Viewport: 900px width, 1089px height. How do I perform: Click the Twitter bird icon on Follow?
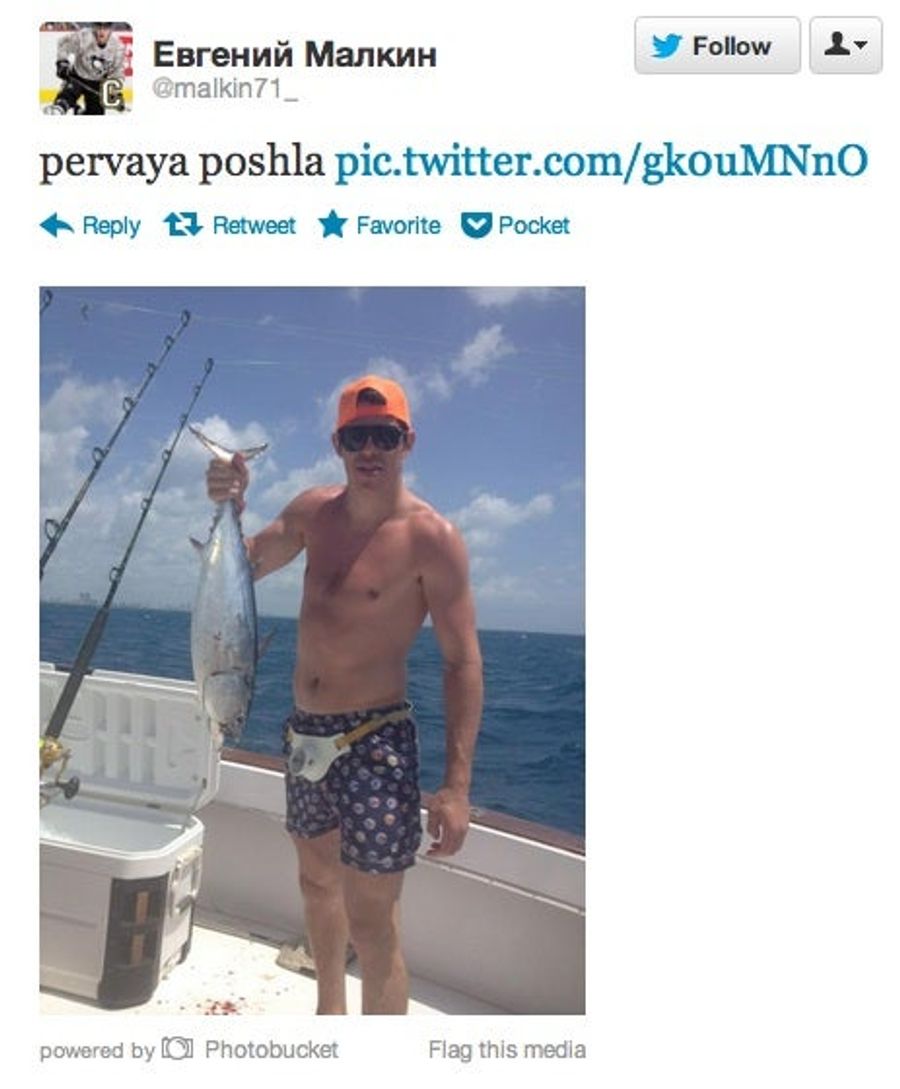[666, 46]
